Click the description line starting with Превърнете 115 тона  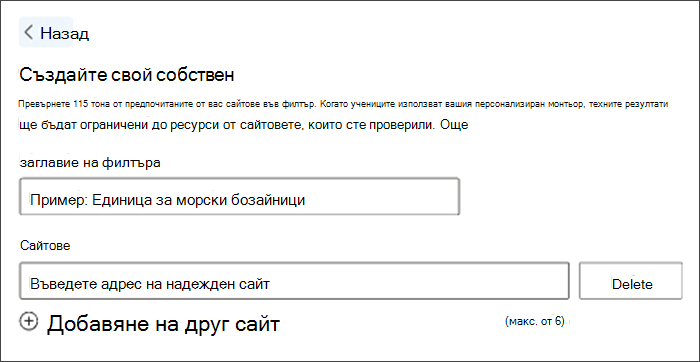[x=344, y=104]
